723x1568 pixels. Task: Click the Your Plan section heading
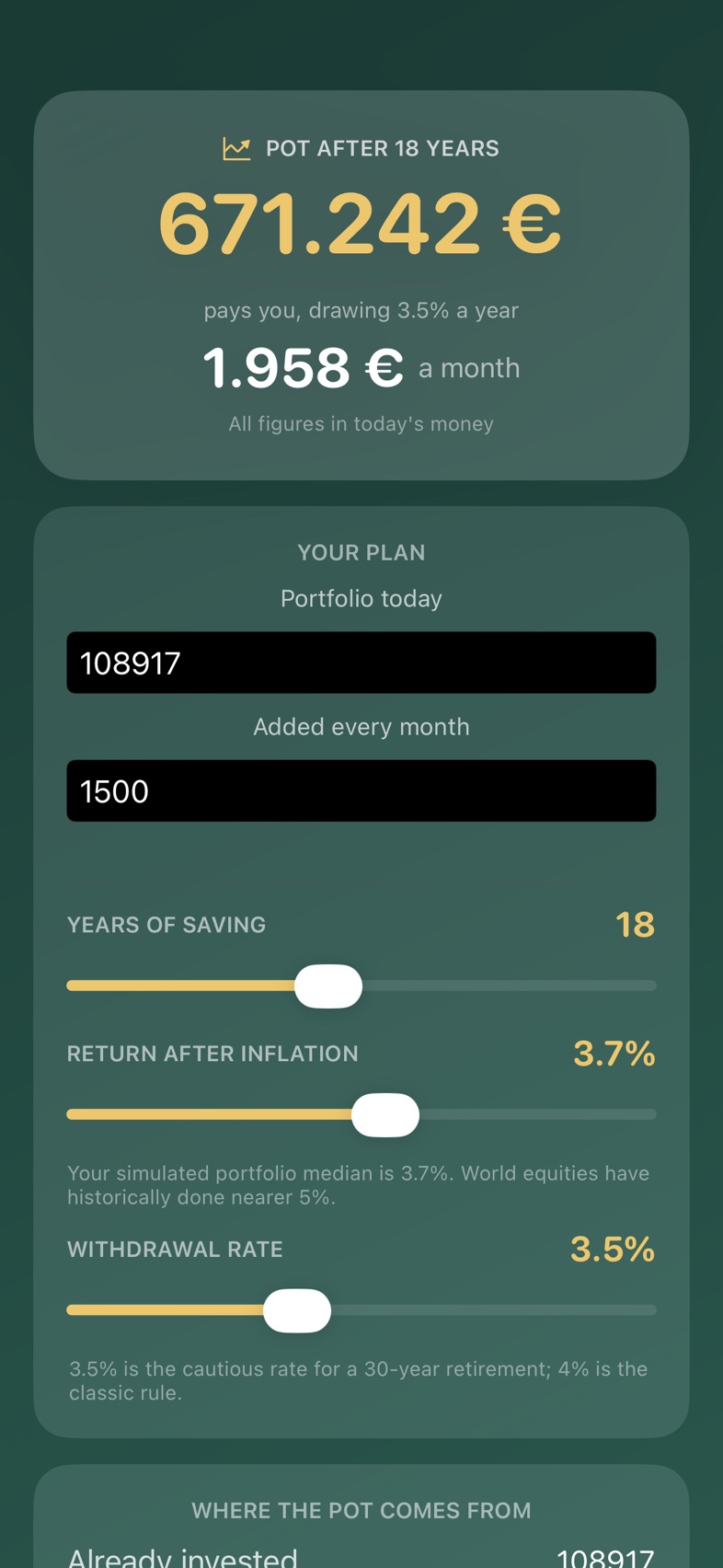[x=361, y=553]
